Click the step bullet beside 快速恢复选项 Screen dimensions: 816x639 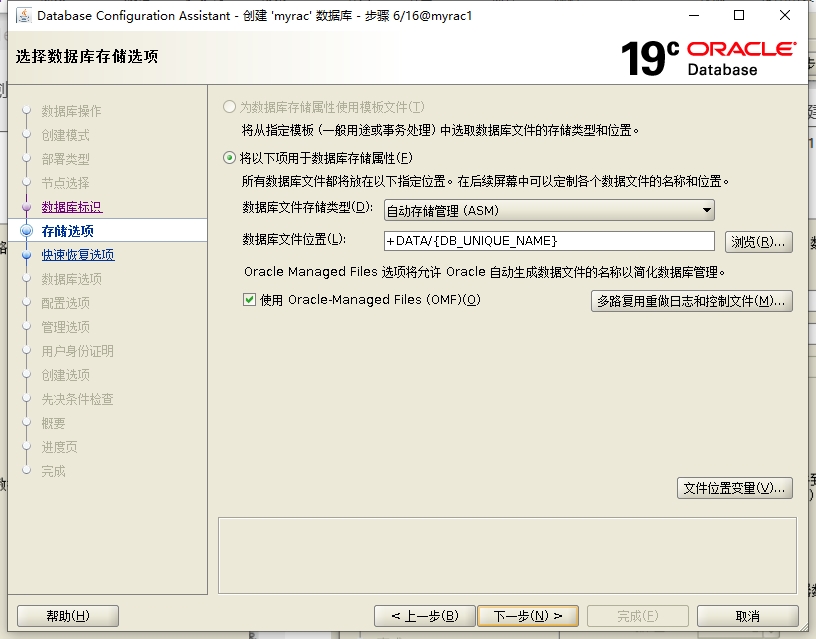click(27, 255)
